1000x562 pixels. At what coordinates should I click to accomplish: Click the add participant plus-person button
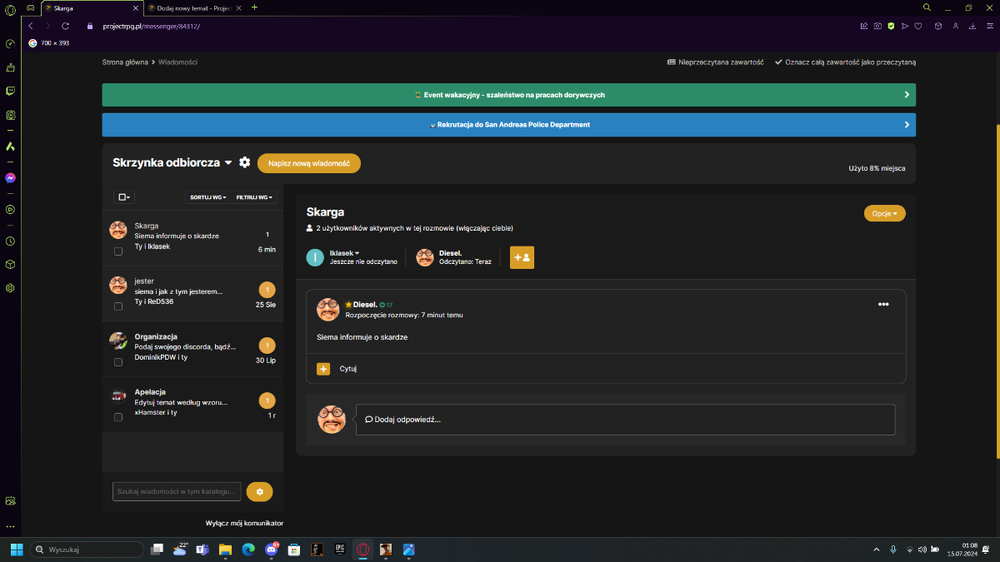522,258
